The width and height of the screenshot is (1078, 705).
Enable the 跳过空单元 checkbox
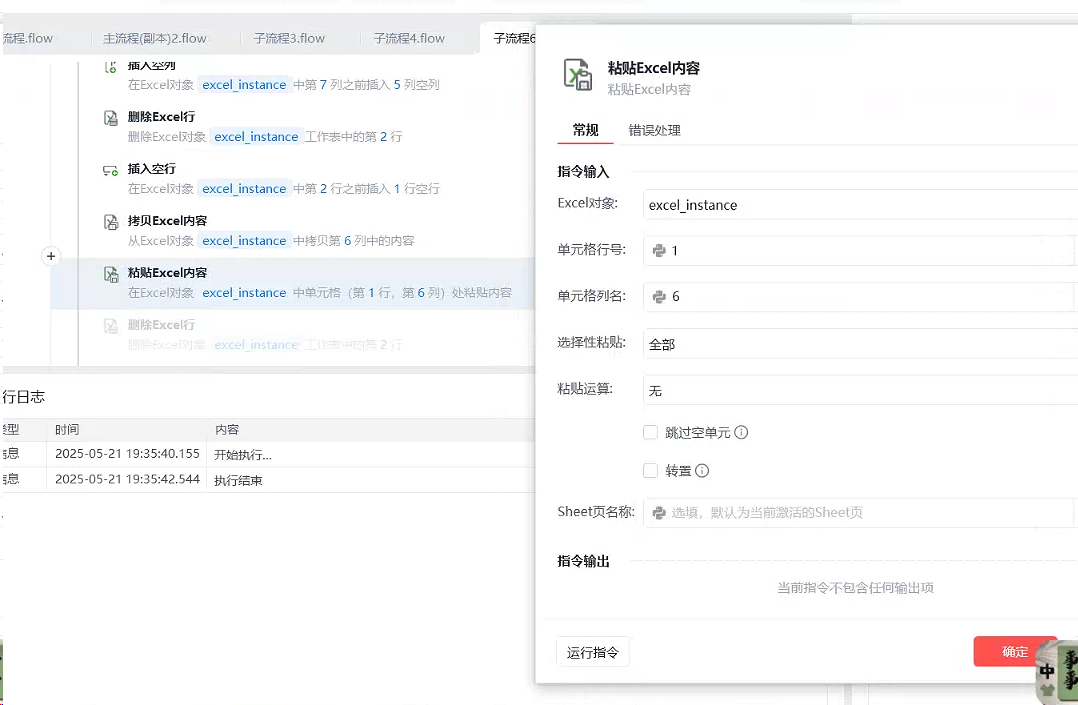651,433
